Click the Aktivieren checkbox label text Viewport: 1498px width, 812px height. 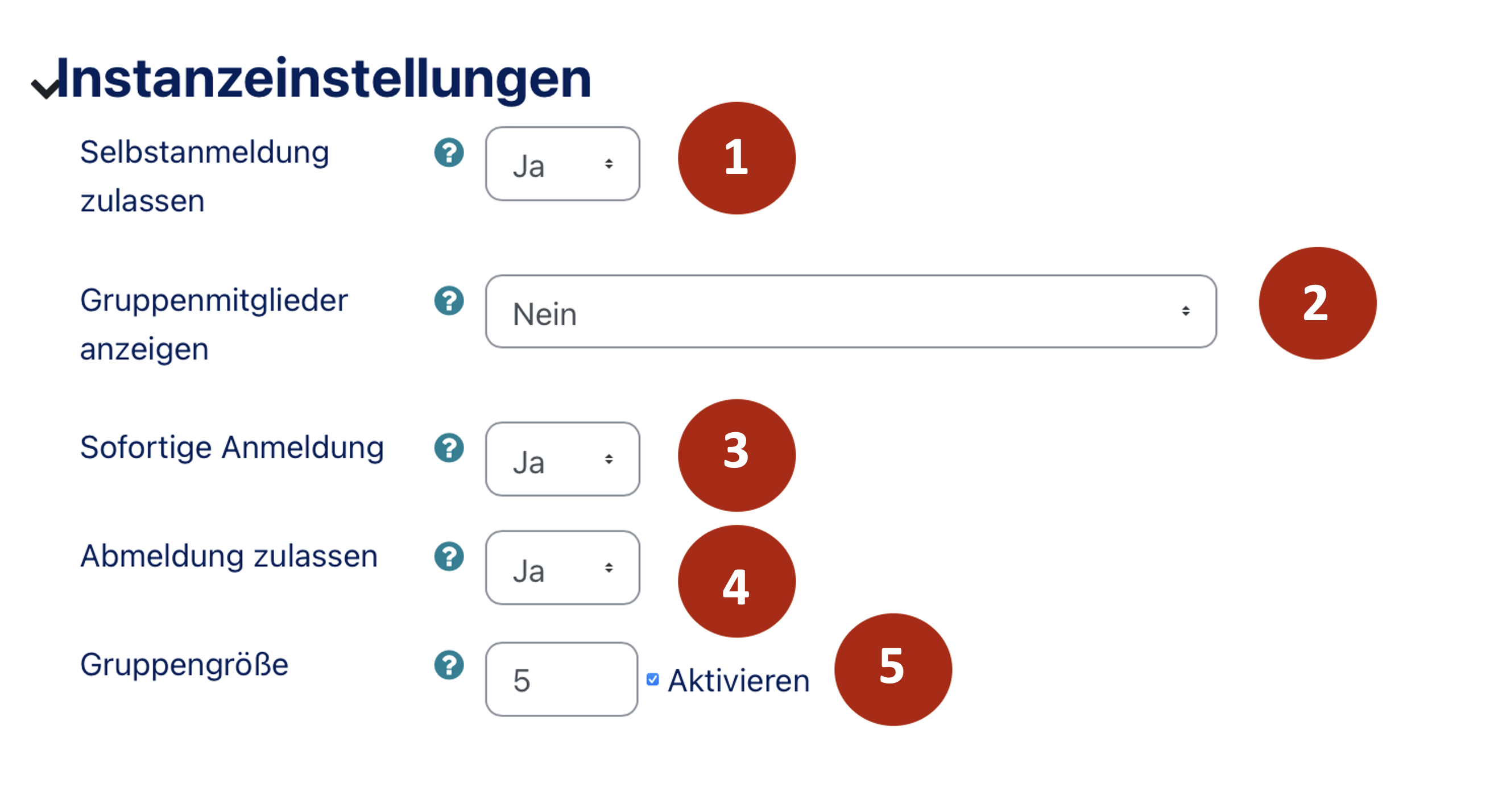point(739,681)
